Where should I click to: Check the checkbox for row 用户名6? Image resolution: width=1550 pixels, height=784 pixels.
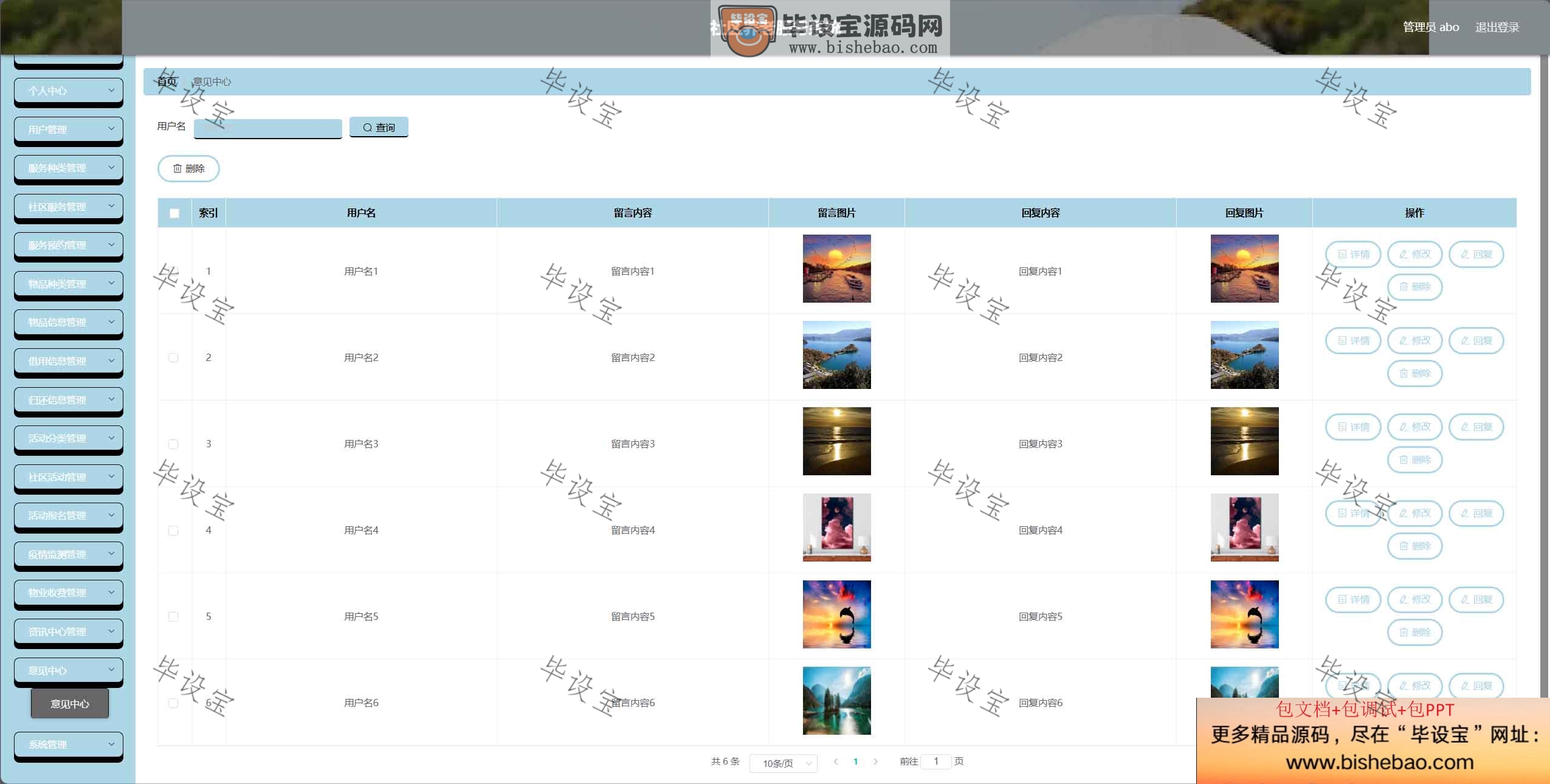click(173, 703)
